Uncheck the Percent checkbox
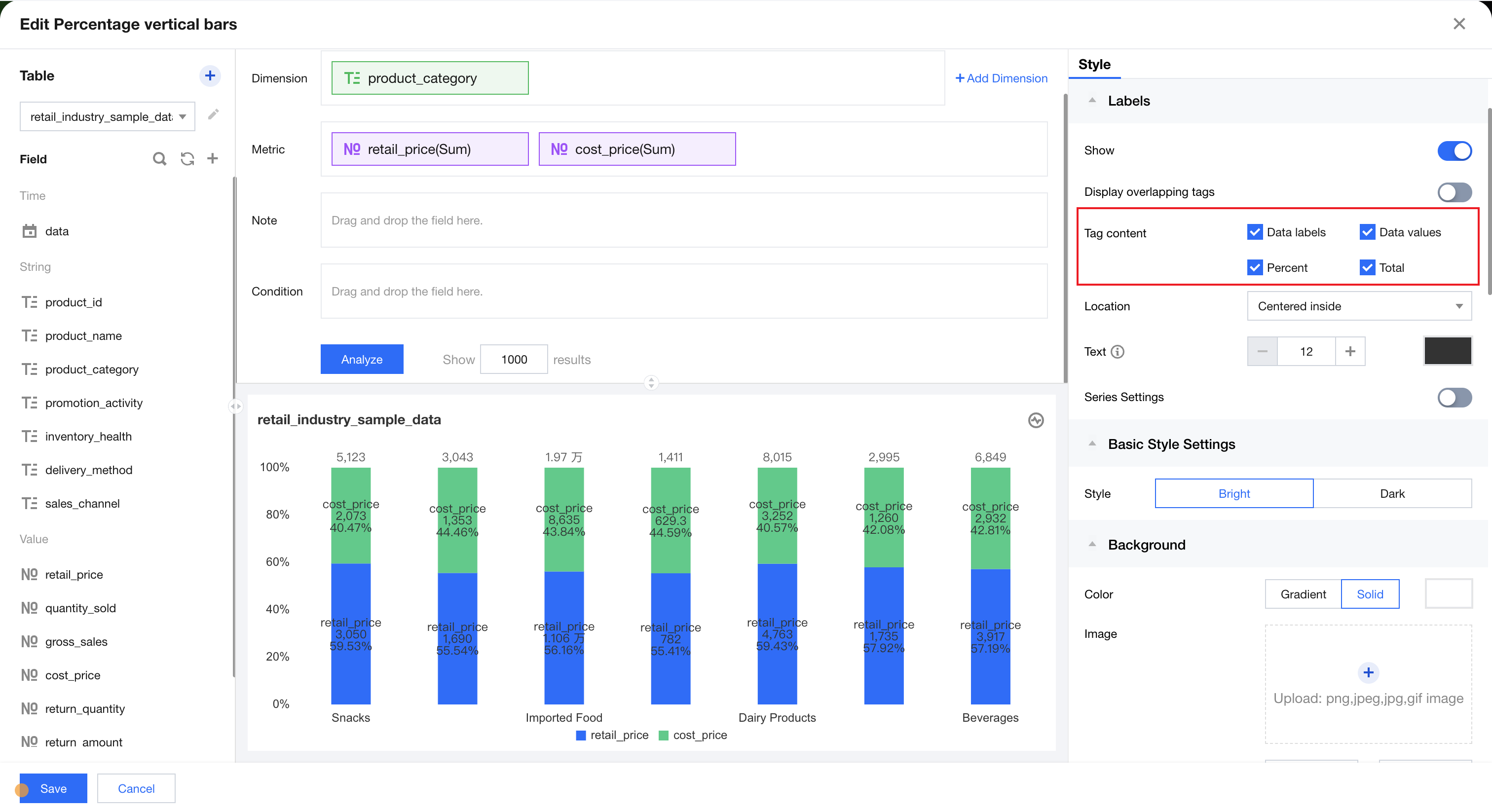 (1255, 267)
